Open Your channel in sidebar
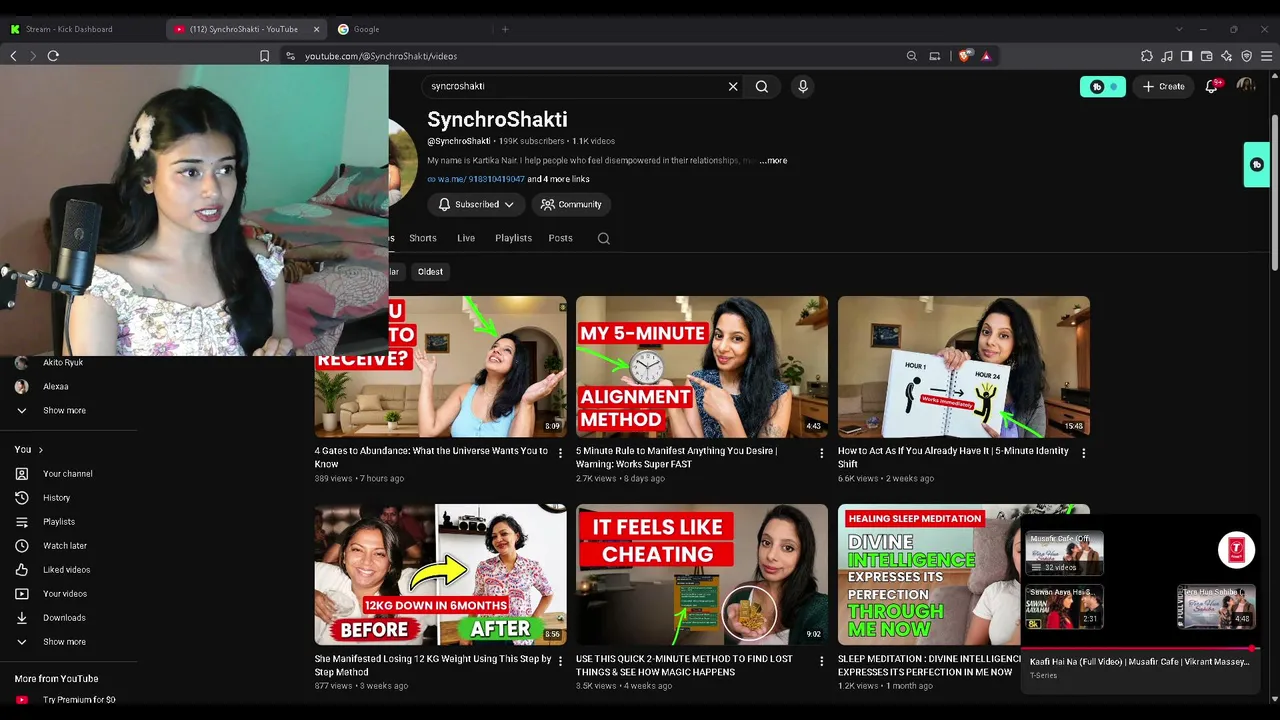This screenshot has height=720, width=1280. [68, 474]
